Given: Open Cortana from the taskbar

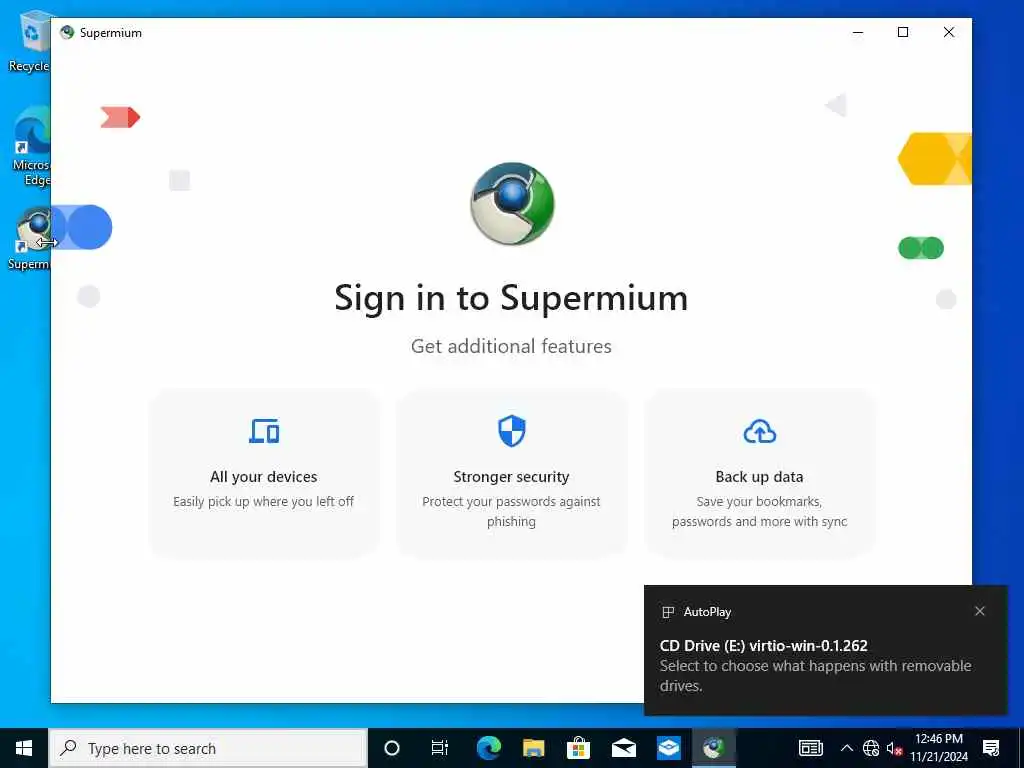Looking at the screenshot, I should coord(392,748).
